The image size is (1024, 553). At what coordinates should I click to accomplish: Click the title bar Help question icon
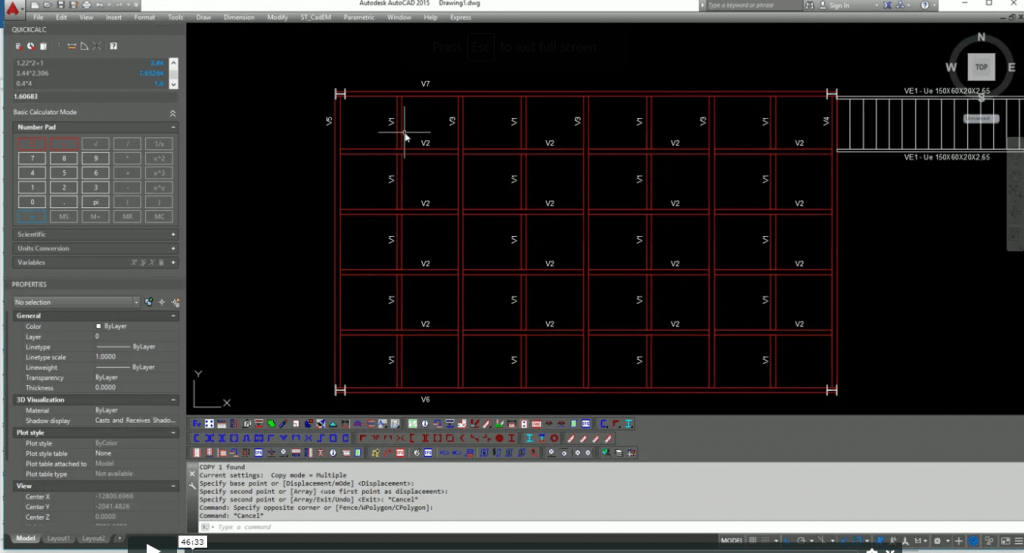[x=925, y=5]
